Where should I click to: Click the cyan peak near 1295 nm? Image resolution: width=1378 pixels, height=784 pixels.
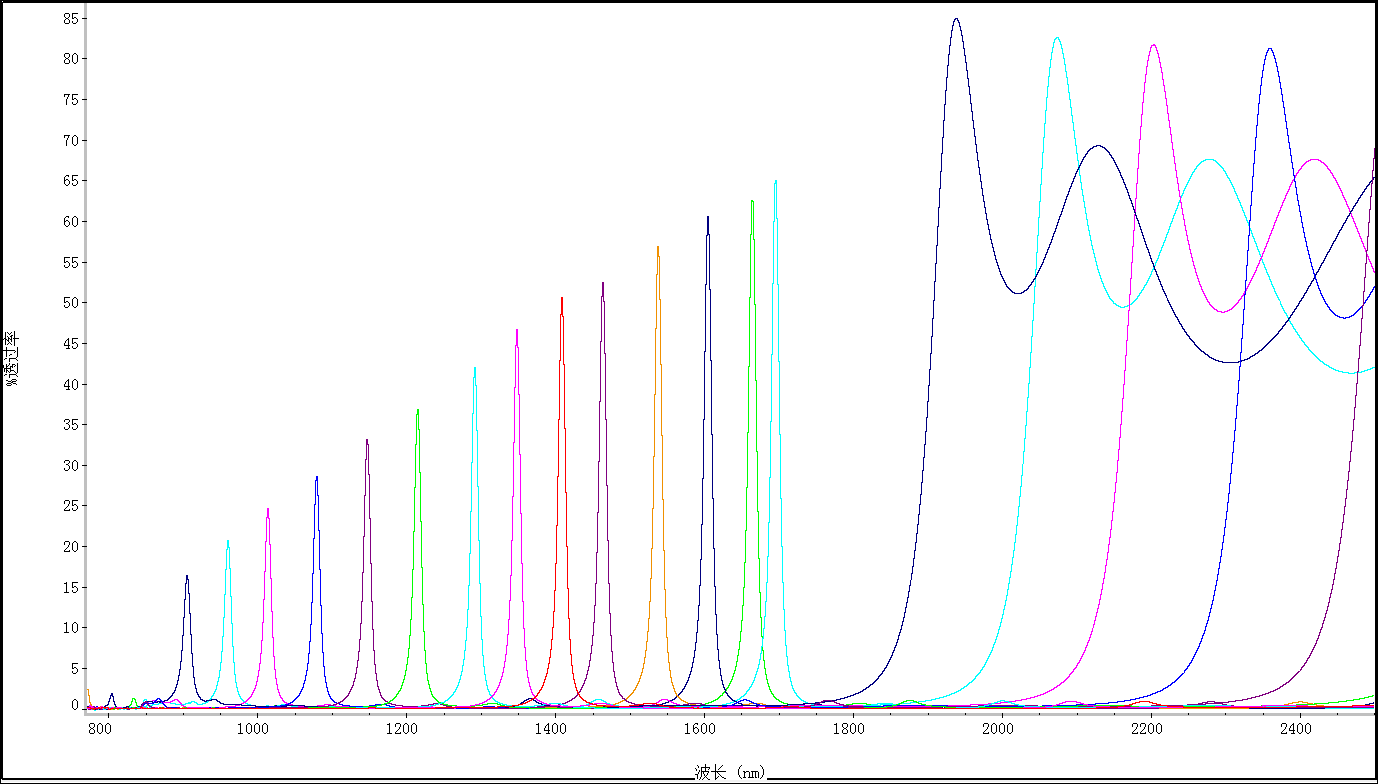475,369
